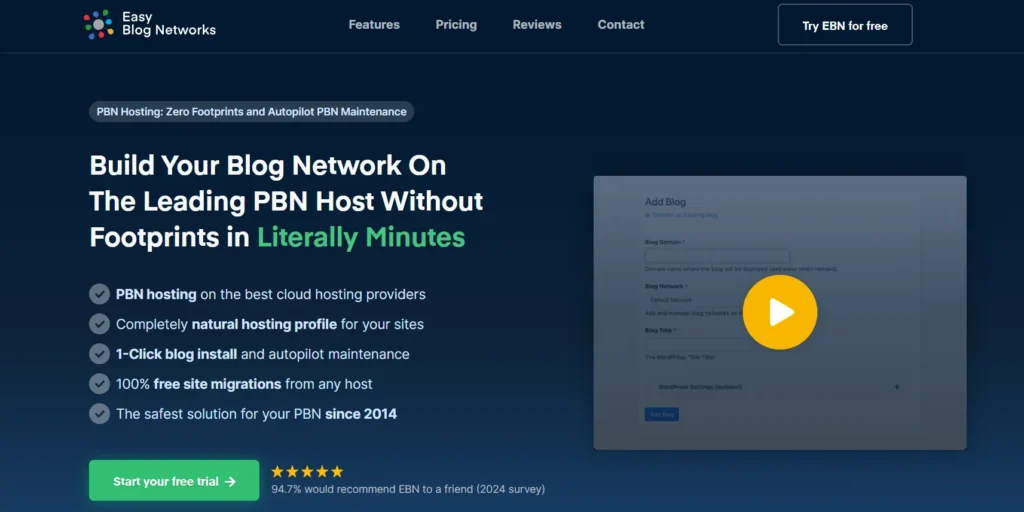Click the 'Add Blog' title in video thumbnail
Screen dimensions: 1024x512
coord(665,202)
